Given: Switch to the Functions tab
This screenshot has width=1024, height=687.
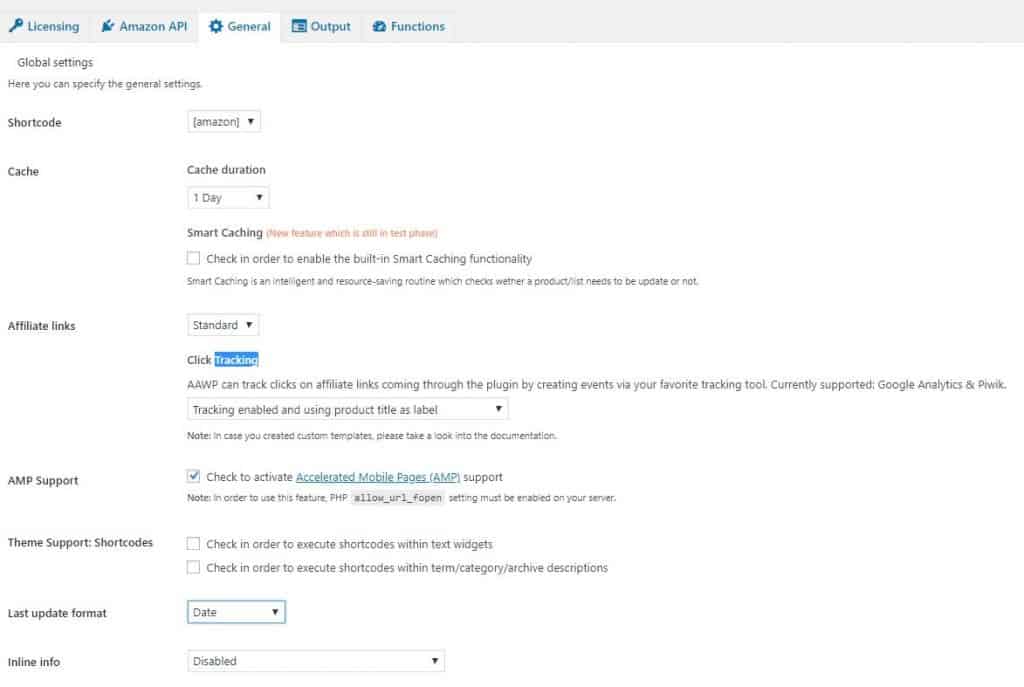Looking at the screenshot, I should pyautogui.click(x=409, y=26).
